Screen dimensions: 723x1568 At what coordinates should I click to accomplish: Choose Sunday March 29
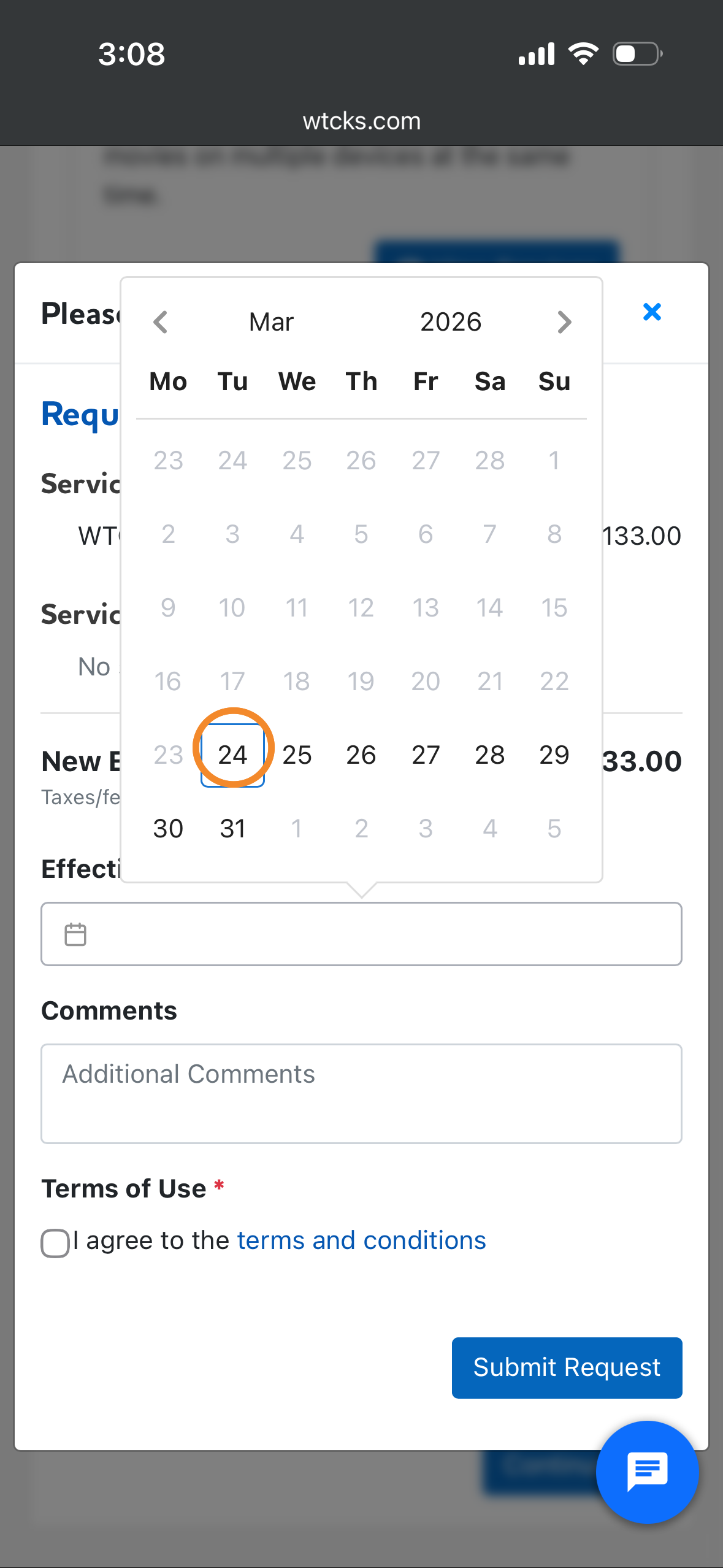pyautogui.click(x=554, y=755)
